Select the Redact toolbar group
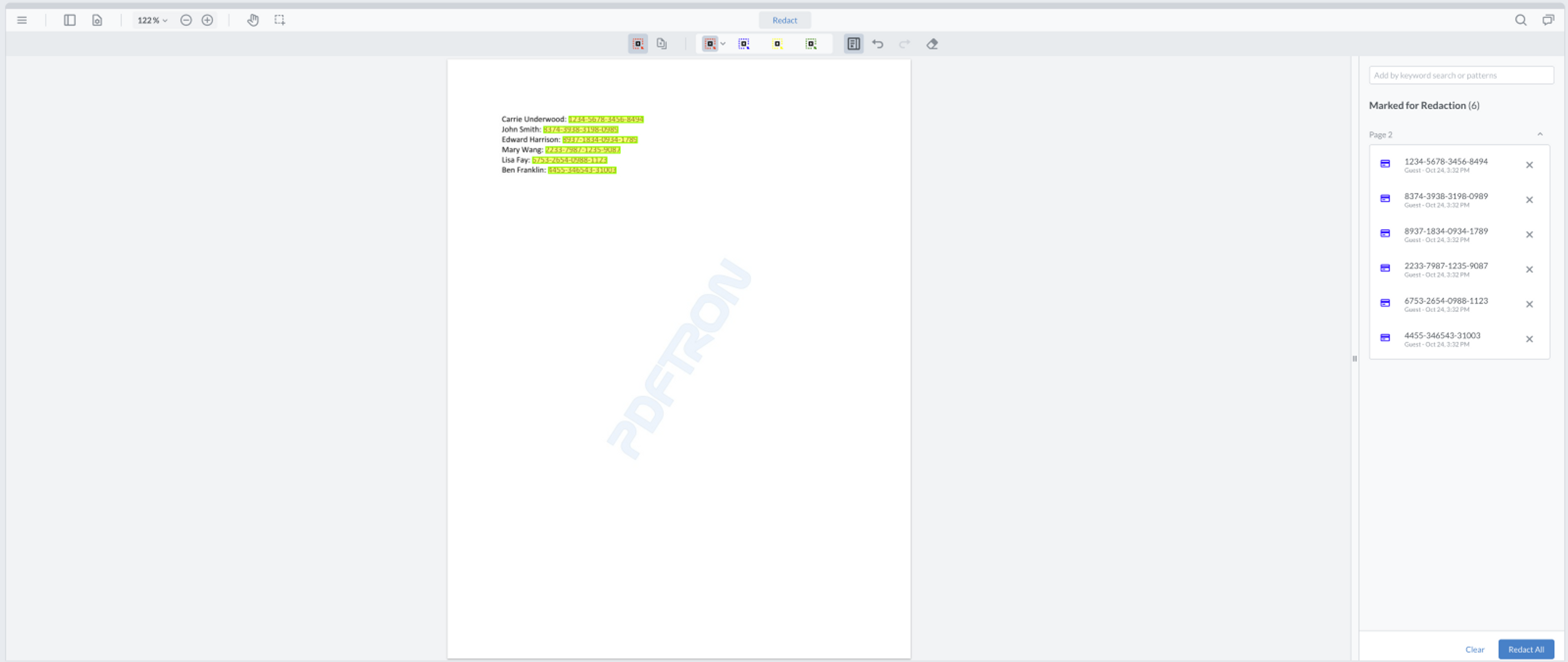Screen dimensions: 1568x662 (x=784, y=20)
